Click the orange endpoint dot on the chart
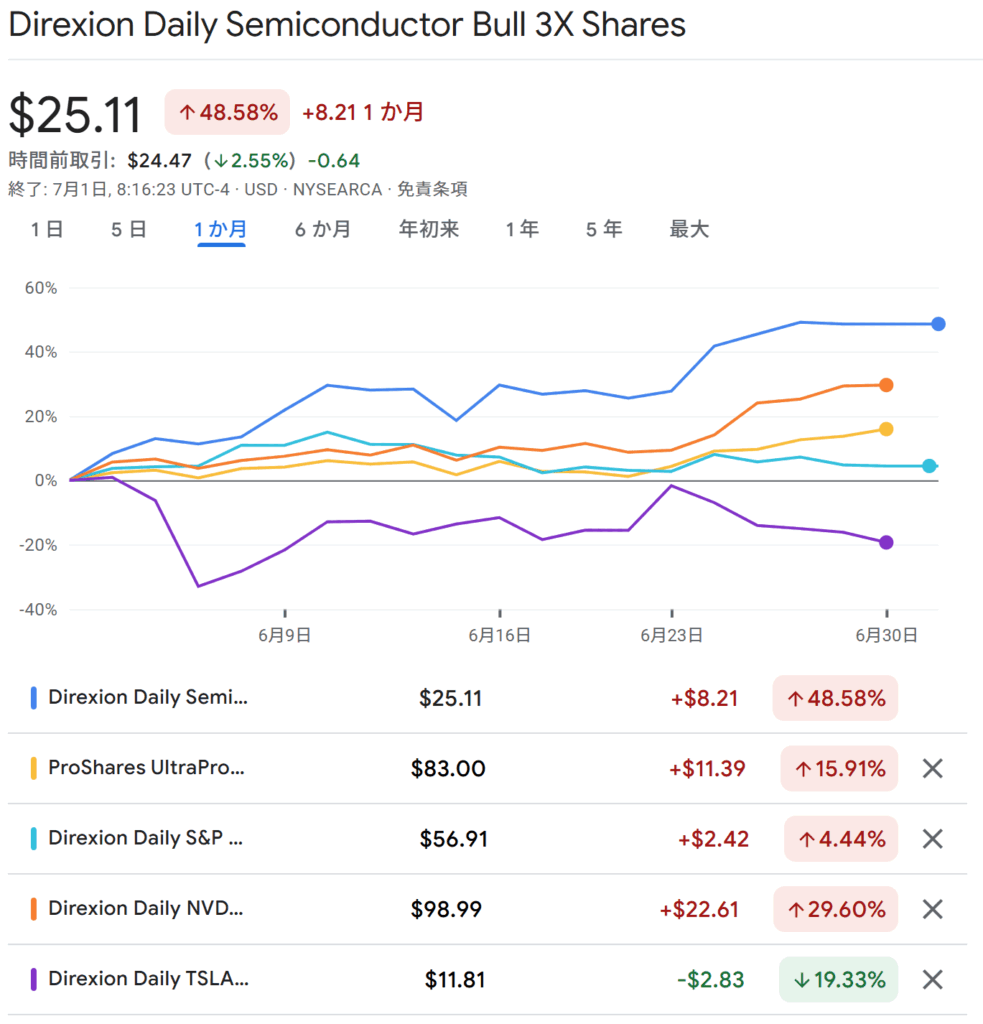 [x=886, y=385]
